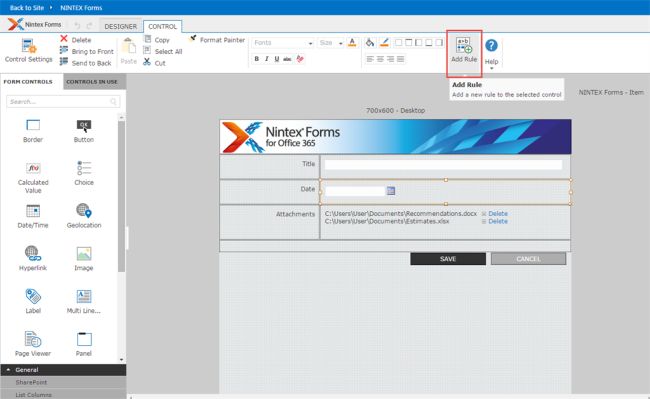Open the Date calendar picker

point(390,191)
